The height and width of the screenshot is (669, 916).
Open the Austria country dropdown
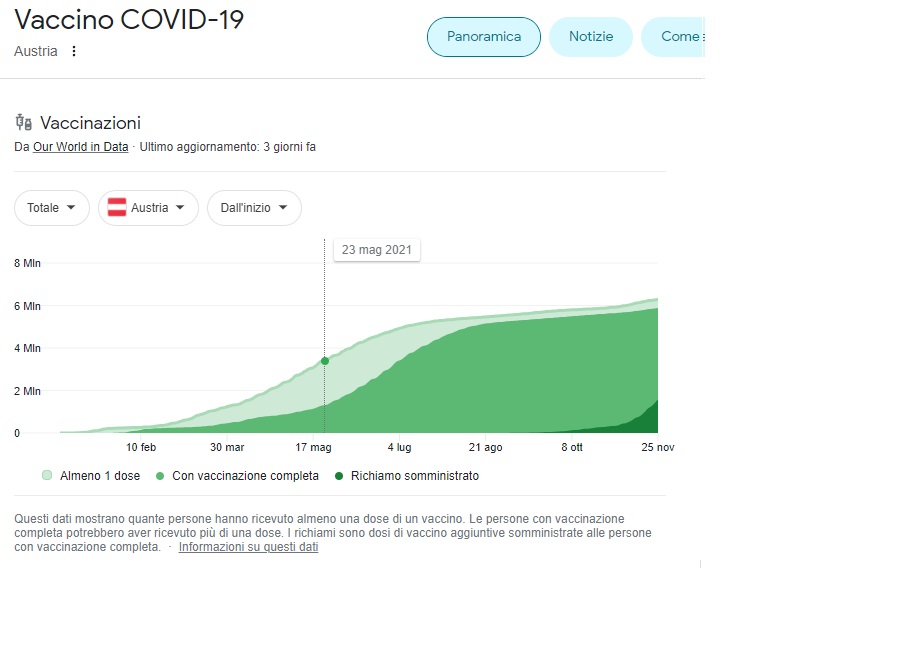(x=148, y=208)
